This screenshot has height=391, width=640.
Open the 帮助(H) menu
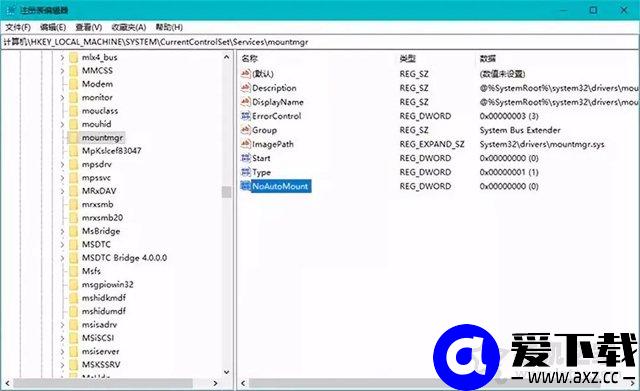tap(169, 27)
